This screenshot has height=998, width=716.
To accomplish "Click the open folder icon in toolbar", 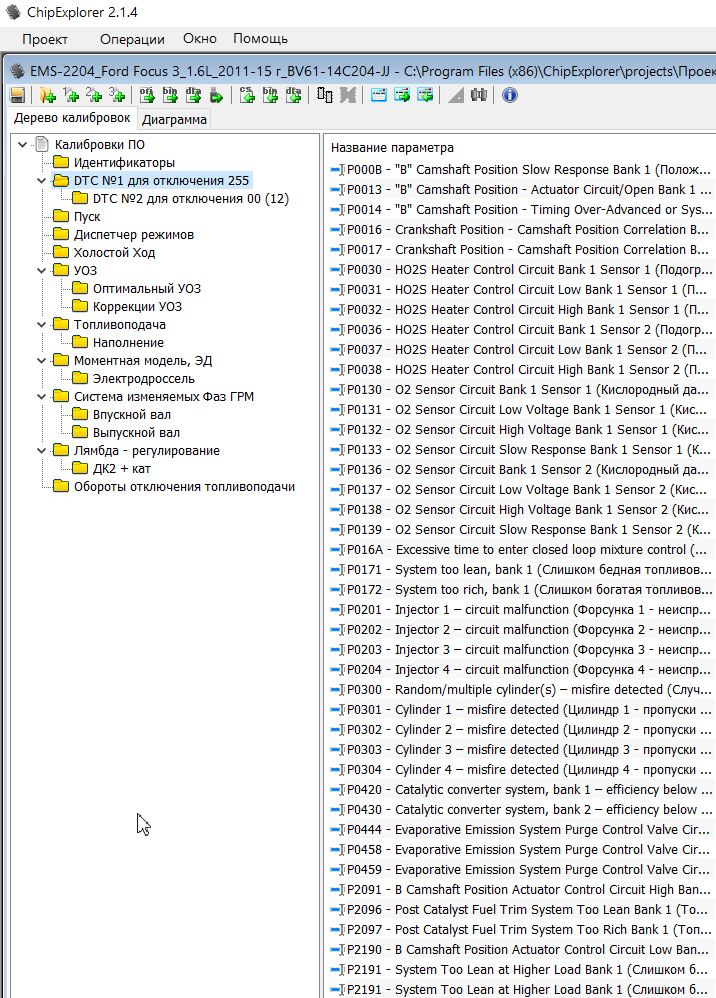I will pyautogui.click(x=47, y=95).
